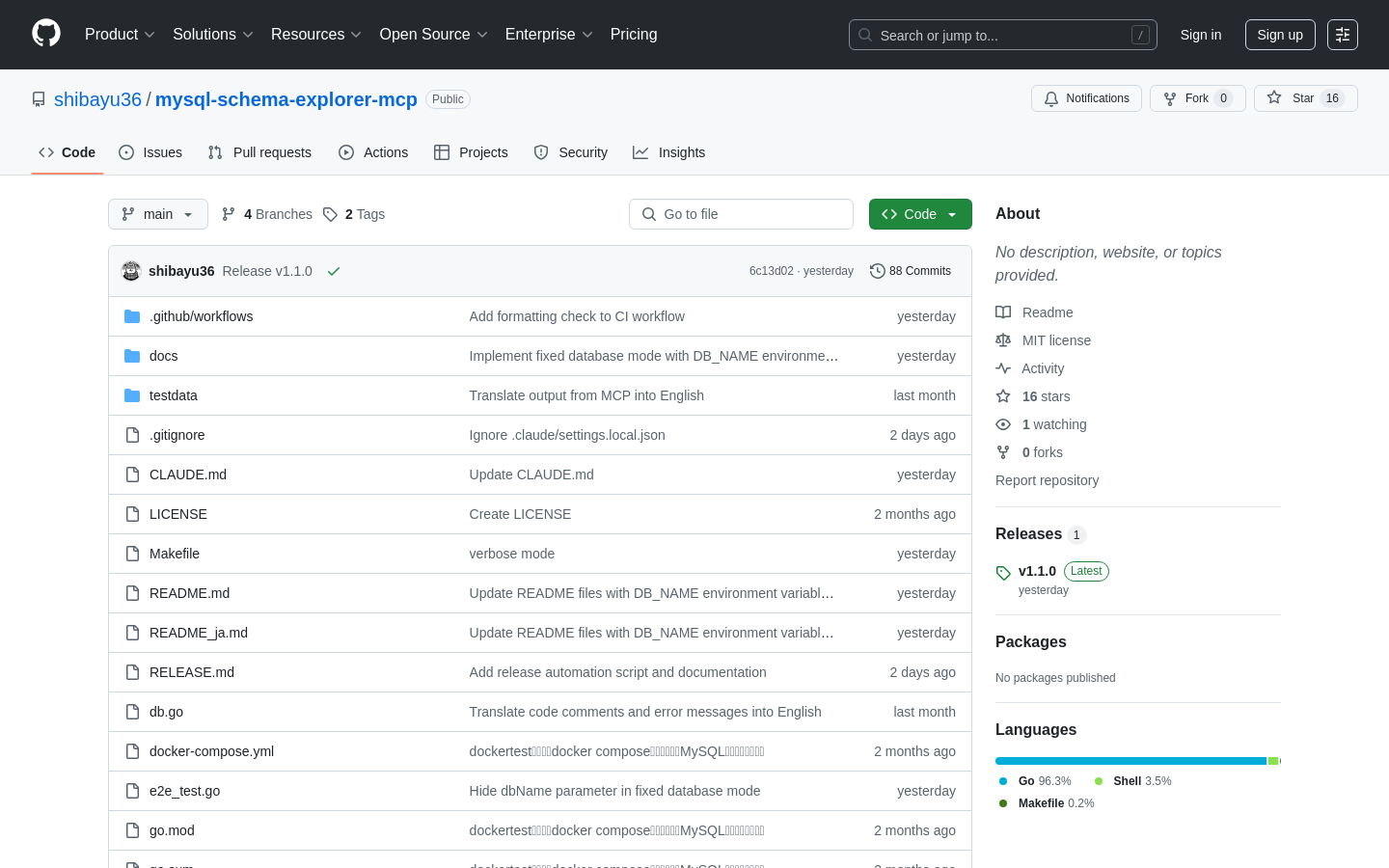Focus the Go to file field
Screen dimensions: 1389x868
pos(741,214)
